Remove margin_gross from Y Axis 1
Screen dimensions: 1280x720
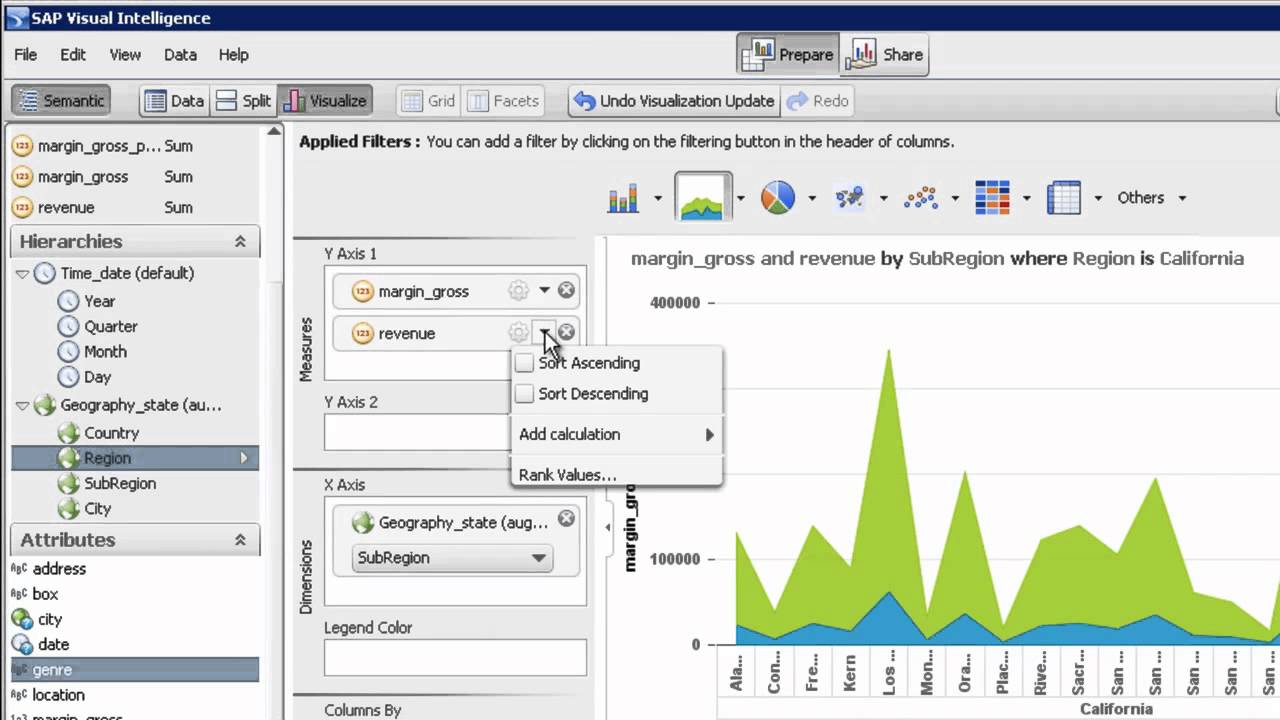click(x=566, y=290)
